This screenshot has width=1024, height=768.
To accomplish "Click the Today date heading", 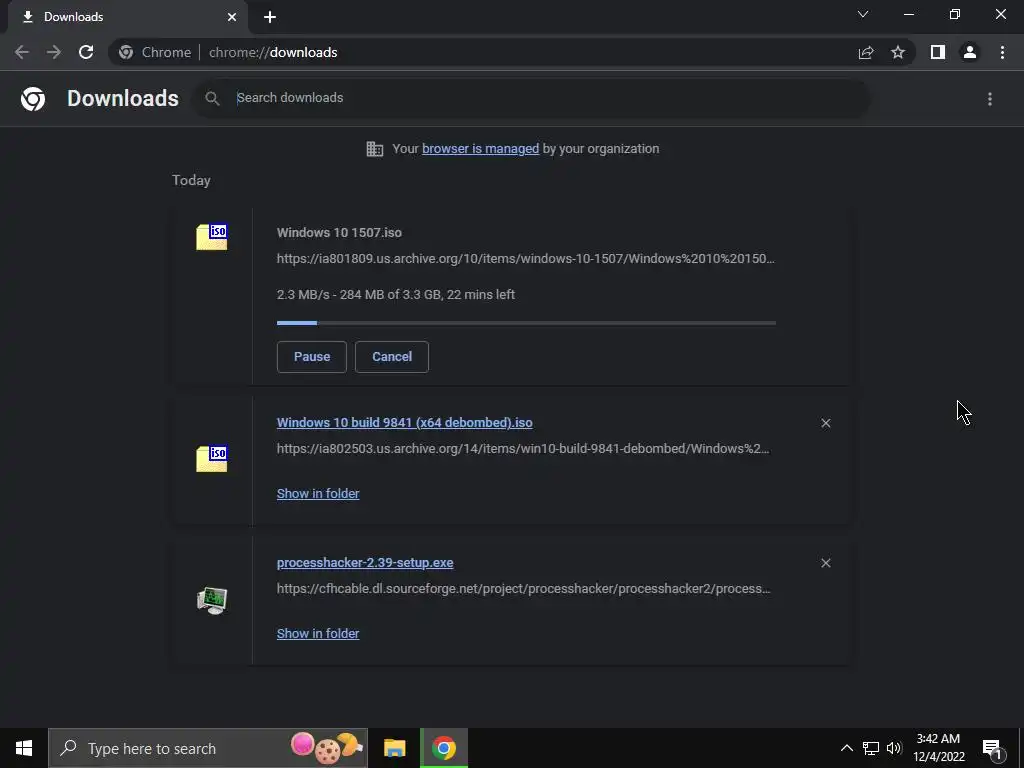I will tap(191, 180).
